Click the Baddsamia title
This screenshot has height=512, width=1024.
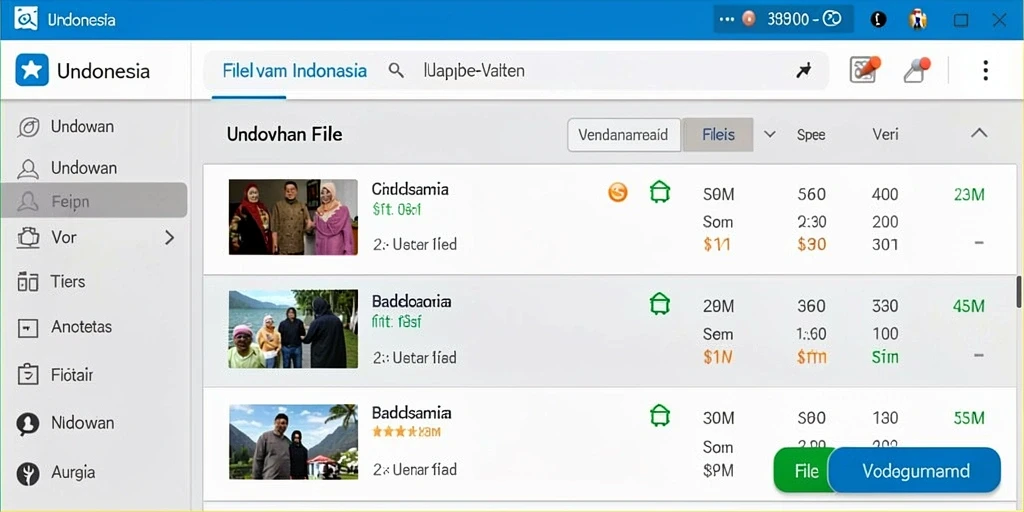pyautogui.click(x=411, y=413)
